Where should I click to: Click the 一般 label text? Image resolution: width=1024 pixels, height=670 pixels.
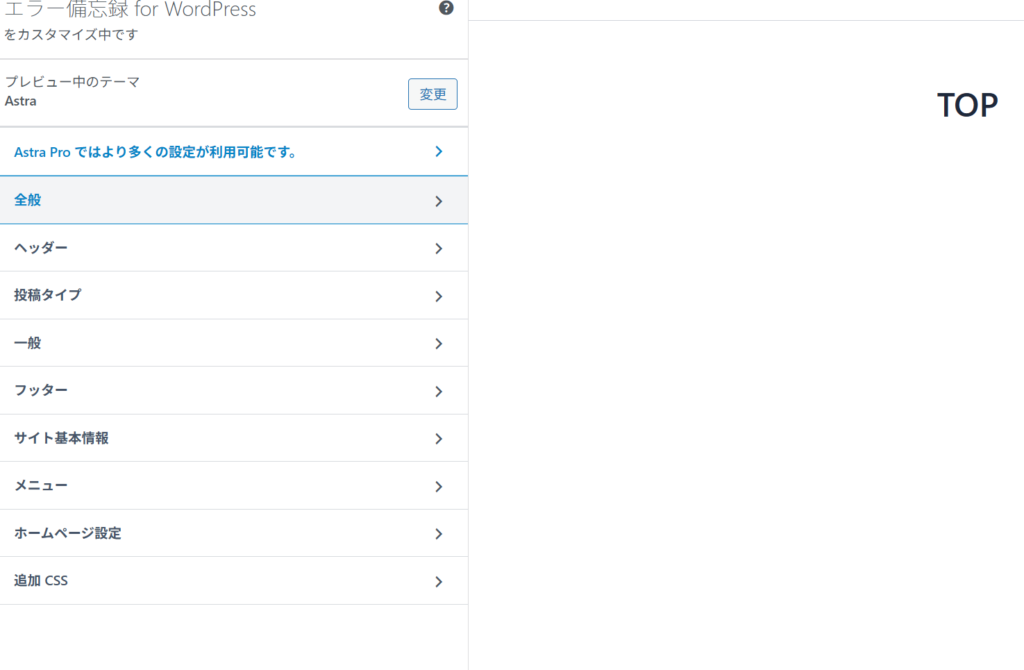coord(28,343)
